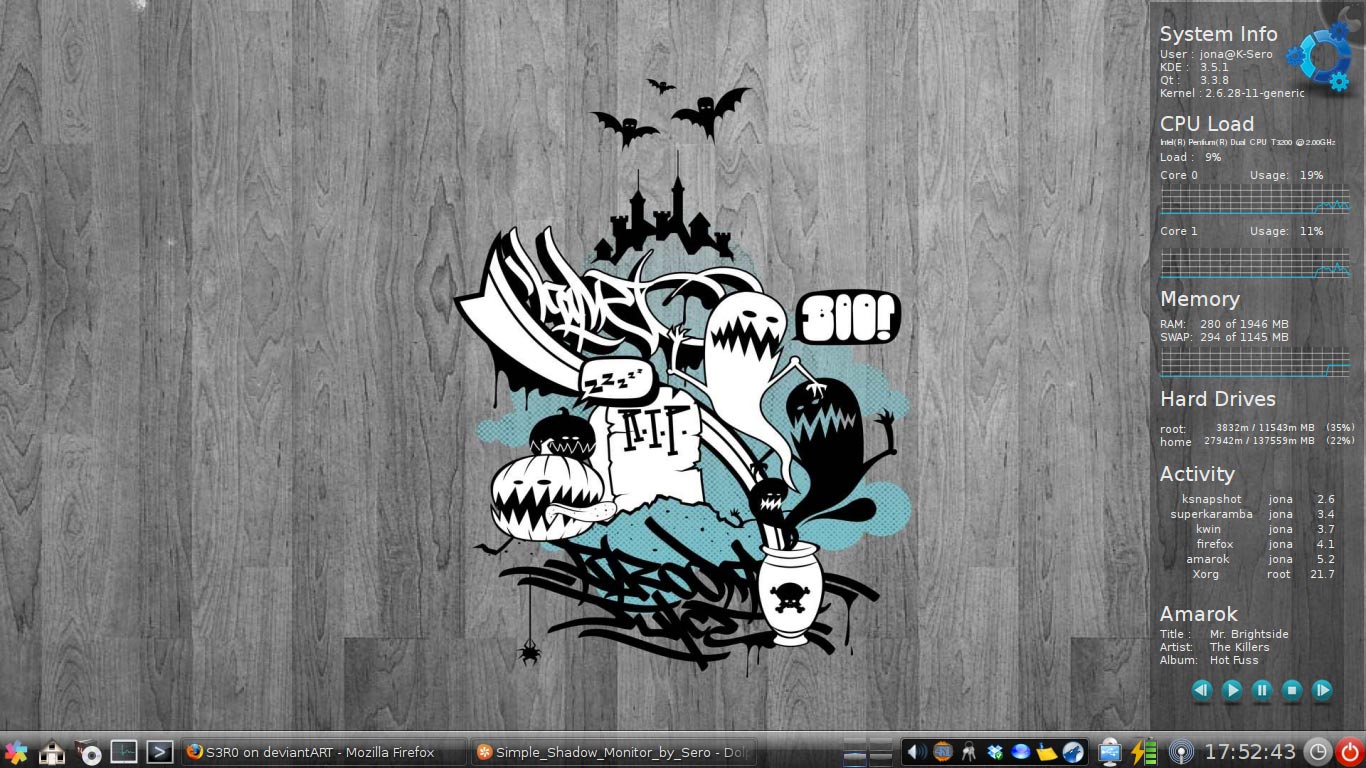This screenshot has height=768, width=1366.
Task: Pause playback in the Amarok widget
Action: click(1262, 689)
